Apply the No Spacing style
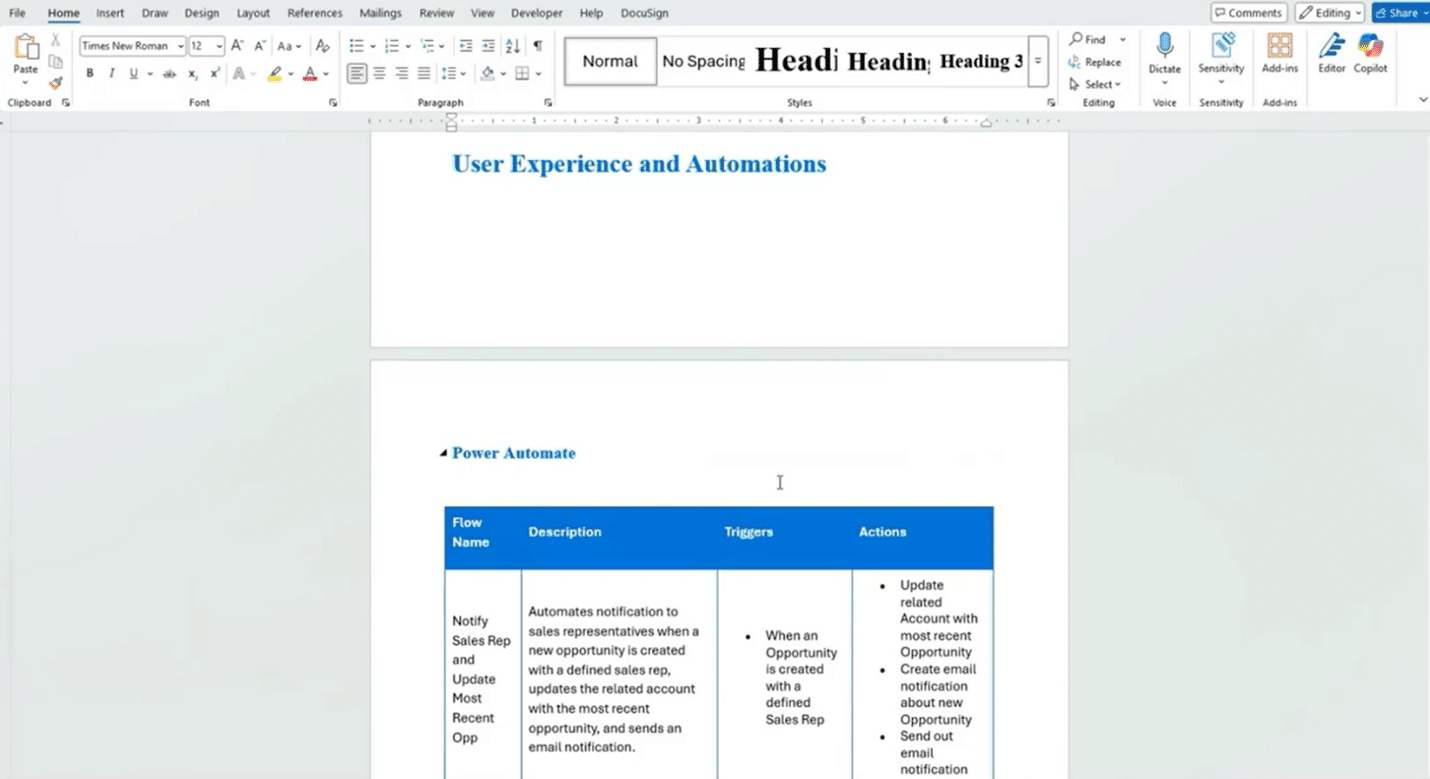1430x779 pixels. click(x=703, y=61)
